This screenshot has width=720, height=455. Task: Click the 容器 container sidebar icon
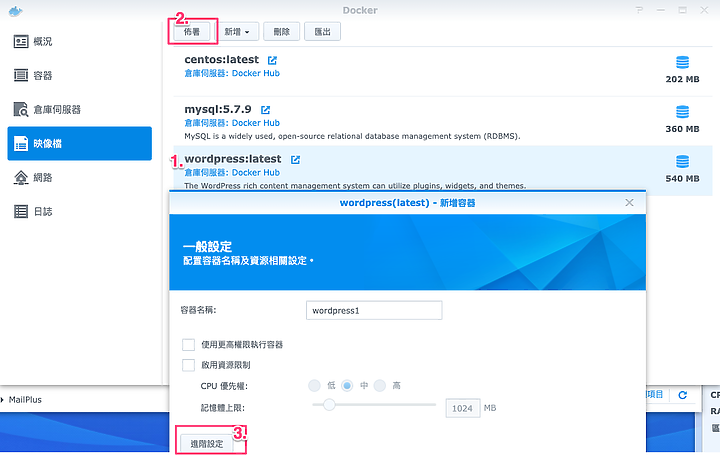[x=21, y=75]
